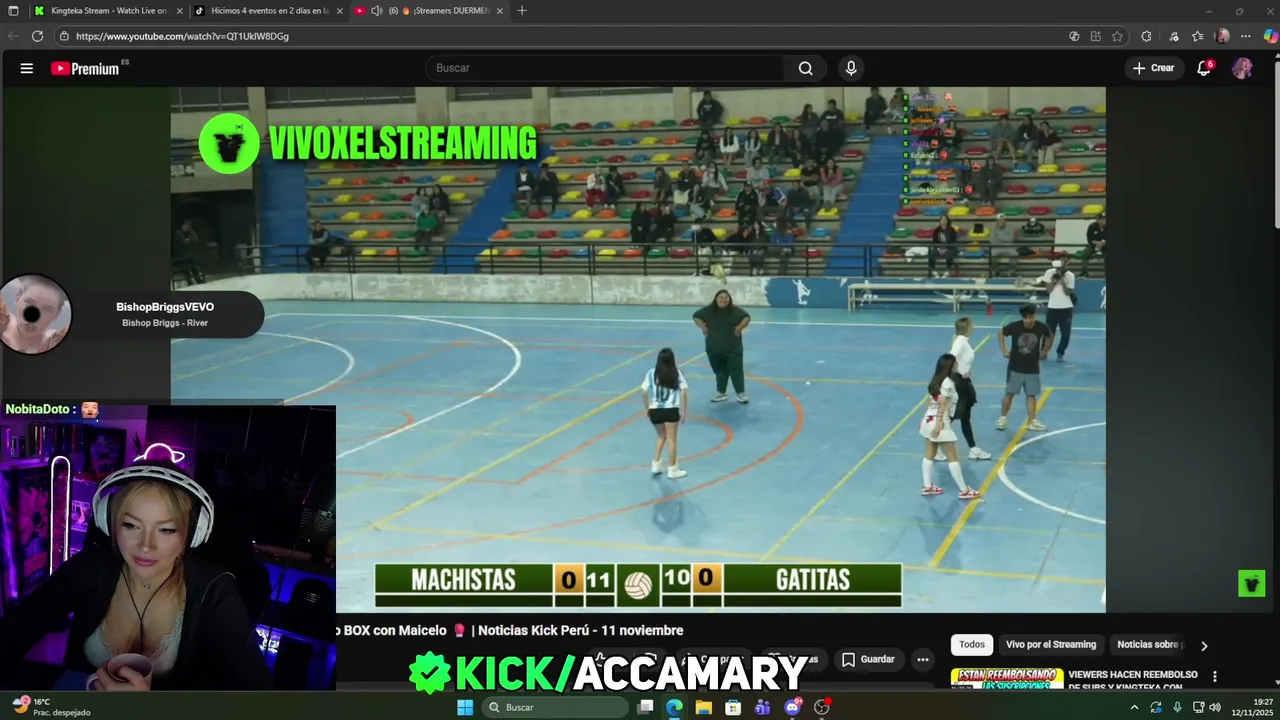The width and height of the screenshot is (1280, 720).
Task: Start voice search with microphone icon
Action: point(851,68)
